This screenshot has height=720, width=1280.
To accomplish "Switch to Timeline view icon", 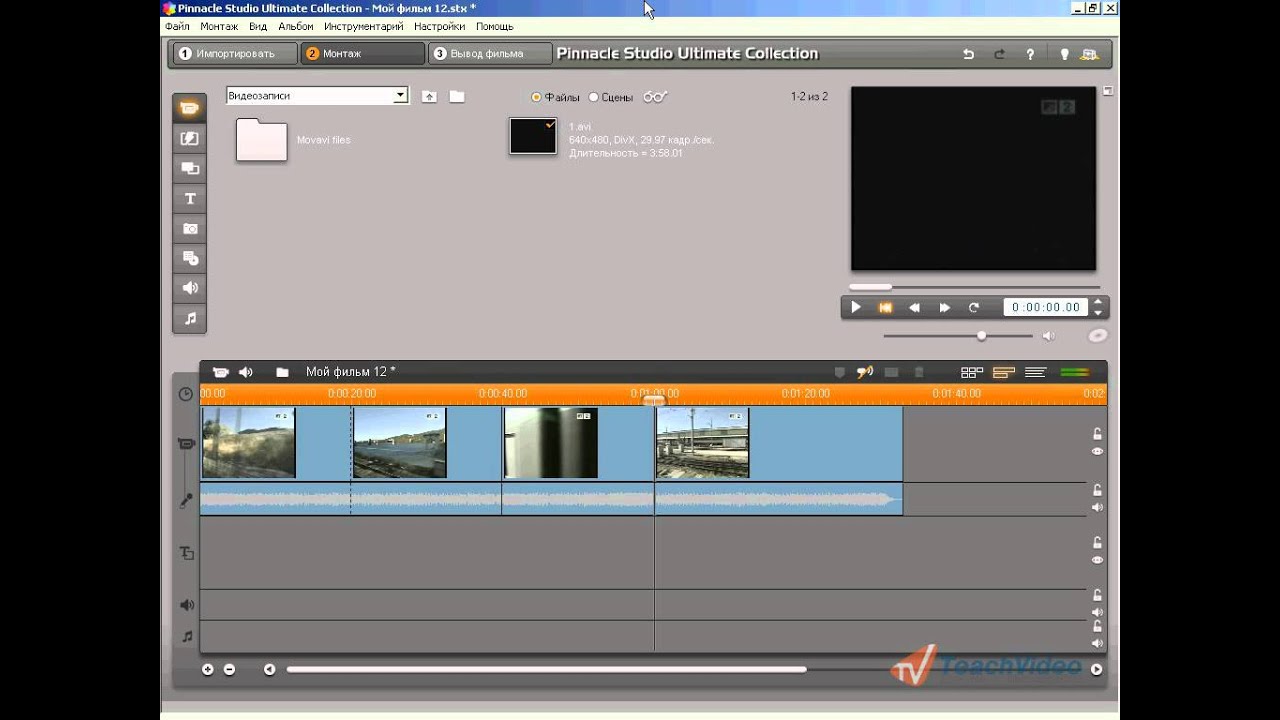I will (x=1004, y=372).
